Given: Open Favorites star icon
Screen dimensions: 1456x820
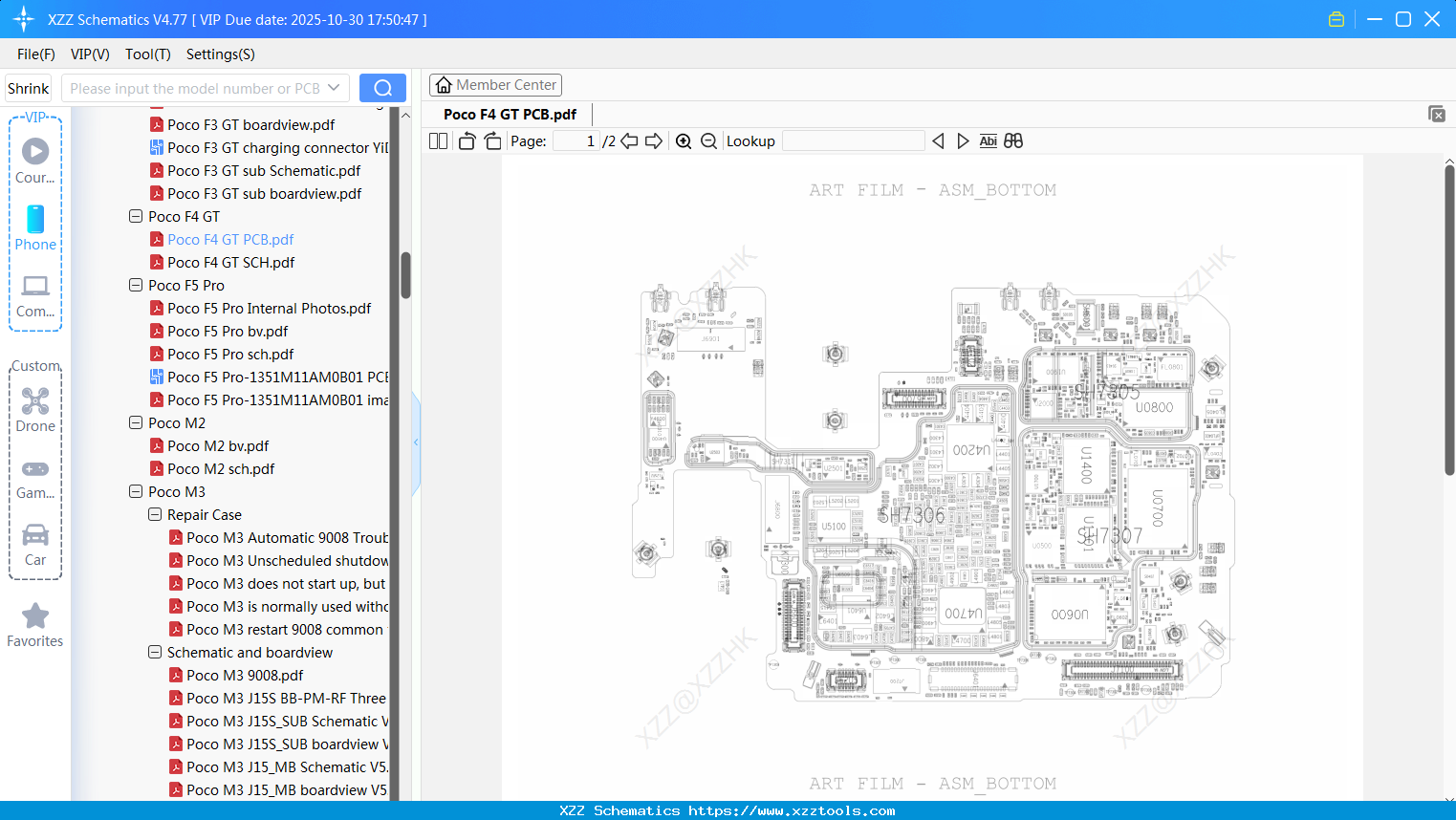Looking at the screenshot, I should tap(35, 625).
